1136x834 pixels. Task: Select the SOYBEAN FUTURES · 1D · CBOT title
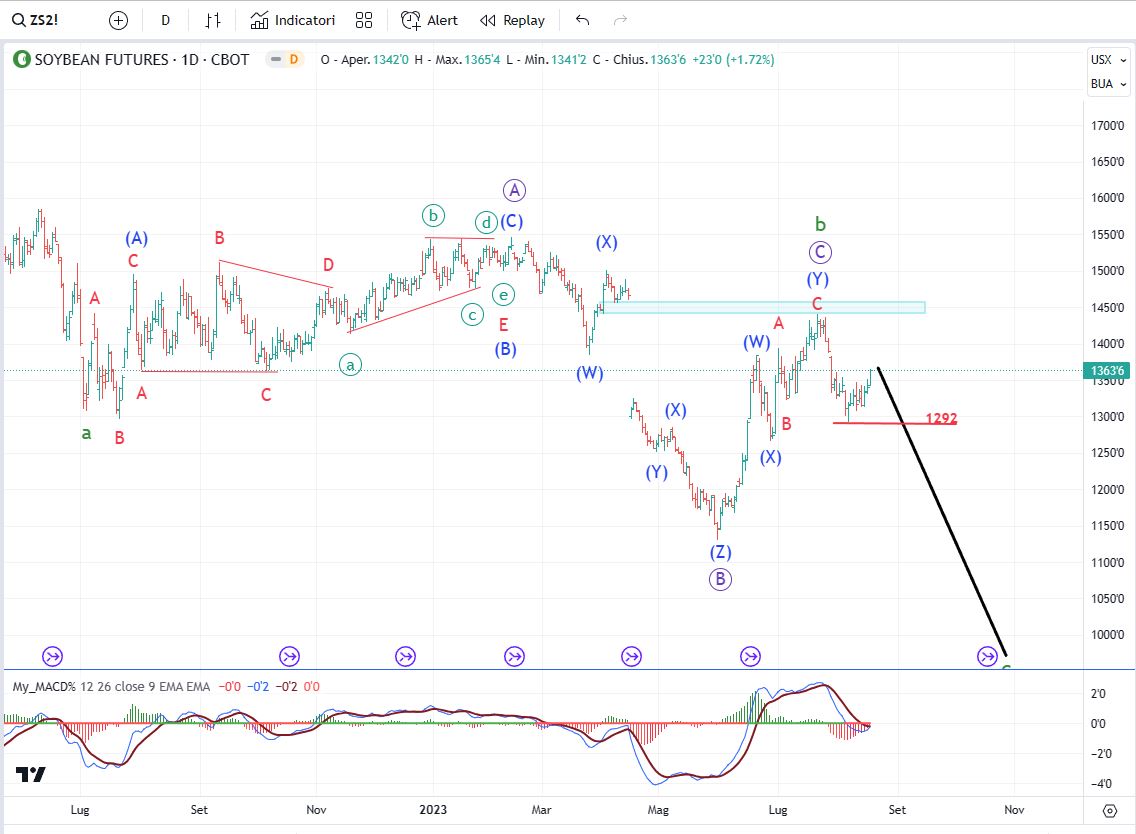coord(142,59)
